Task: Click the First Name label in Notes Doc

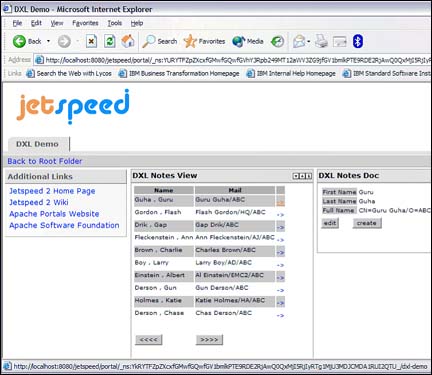Action: [x=339, y=192]
